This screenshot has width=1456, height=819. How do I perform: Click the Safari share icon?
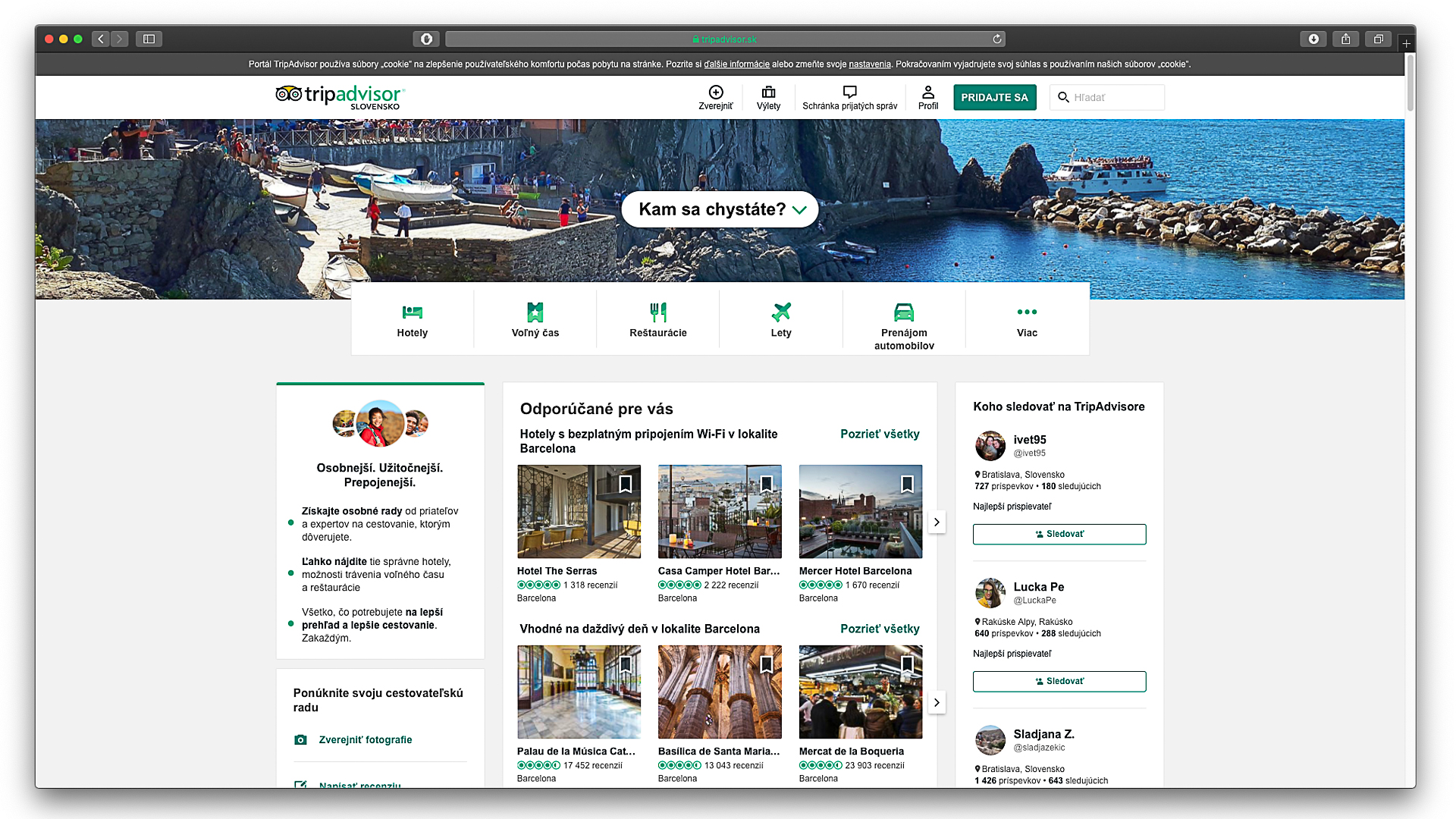click(x=1345, y=39)
